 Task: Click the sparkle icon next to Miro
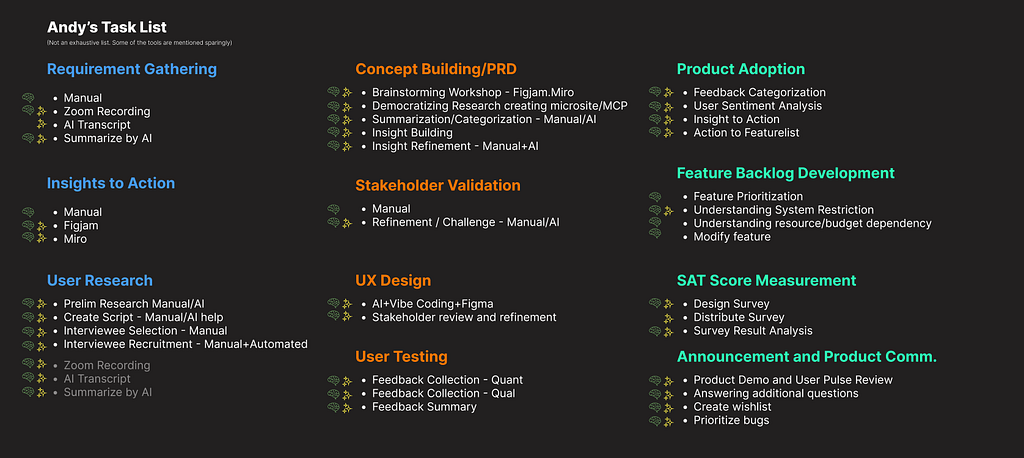click(x=42, y=239)
